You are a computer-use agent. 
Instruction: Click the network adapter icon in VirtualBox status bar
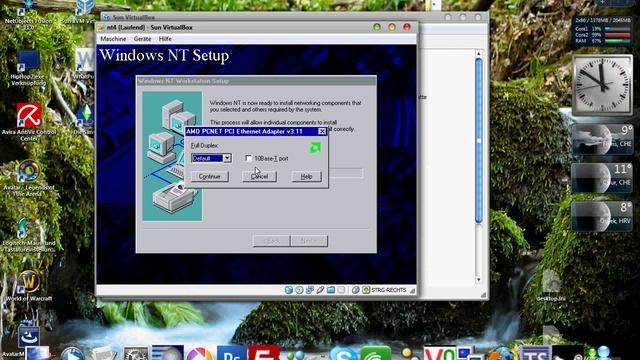coord(310,290)
